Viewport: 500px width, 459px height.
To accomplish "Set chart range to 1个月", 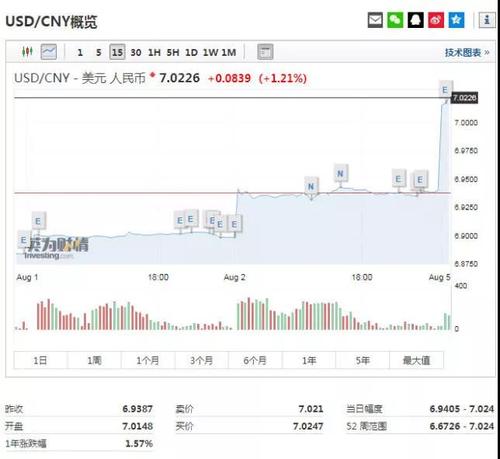I will tap(148, 360).
